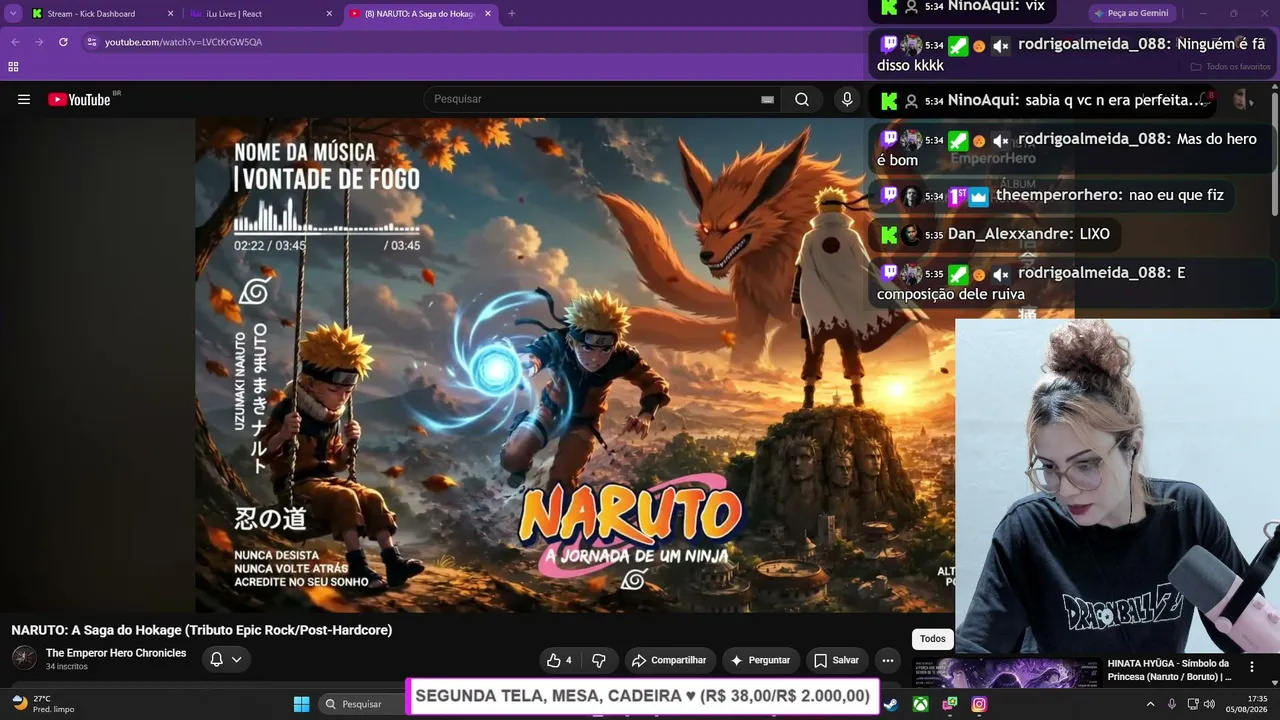This screenshot has width=1280, height=720.
Task: Expand the subscription notification bell dropdown
Action: 226,659
